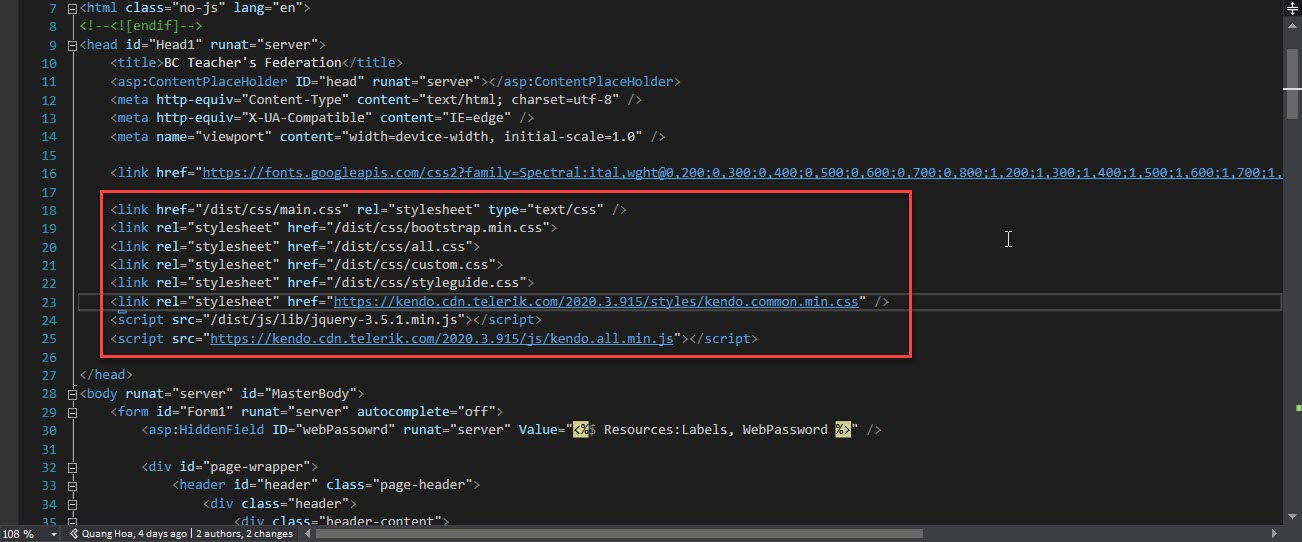This screenshot has width=1302, height=542.
Task: Click line number 23 in the gutter
Action: (x=49, y=302)
